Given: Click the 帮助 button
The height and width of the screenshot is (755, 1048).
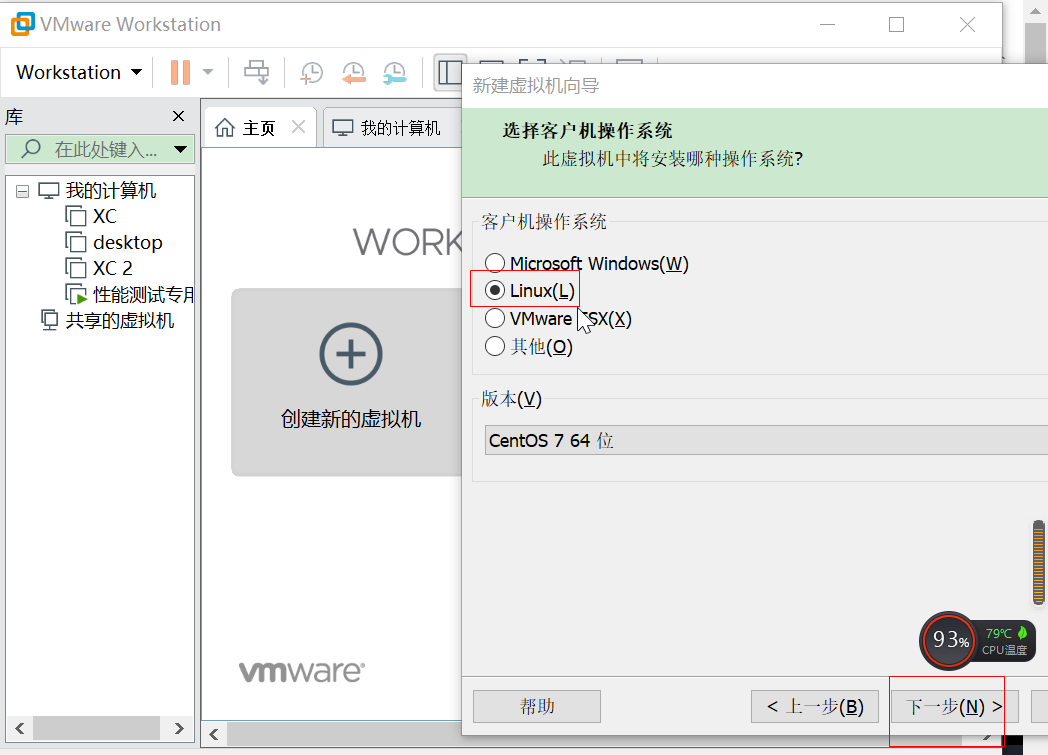Looking at the screenshot, I should click(x=537, y=706).
